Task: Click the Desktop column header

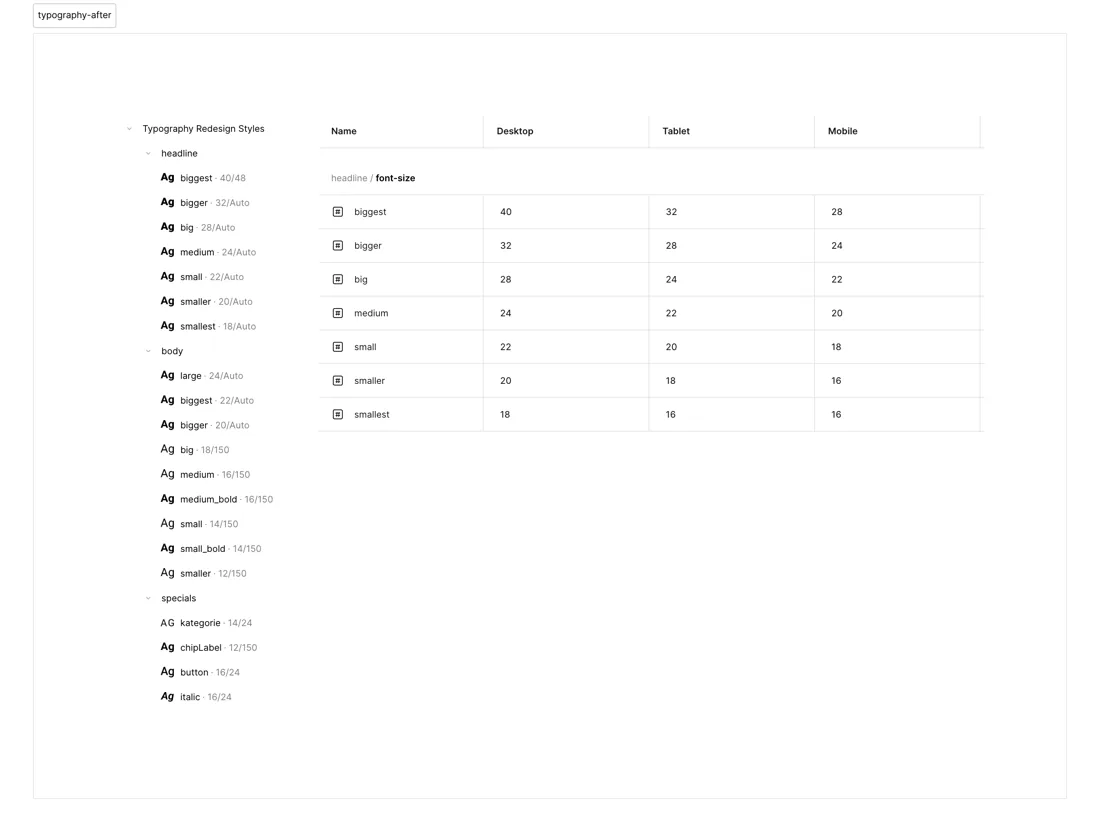Action: click(515, 131)
